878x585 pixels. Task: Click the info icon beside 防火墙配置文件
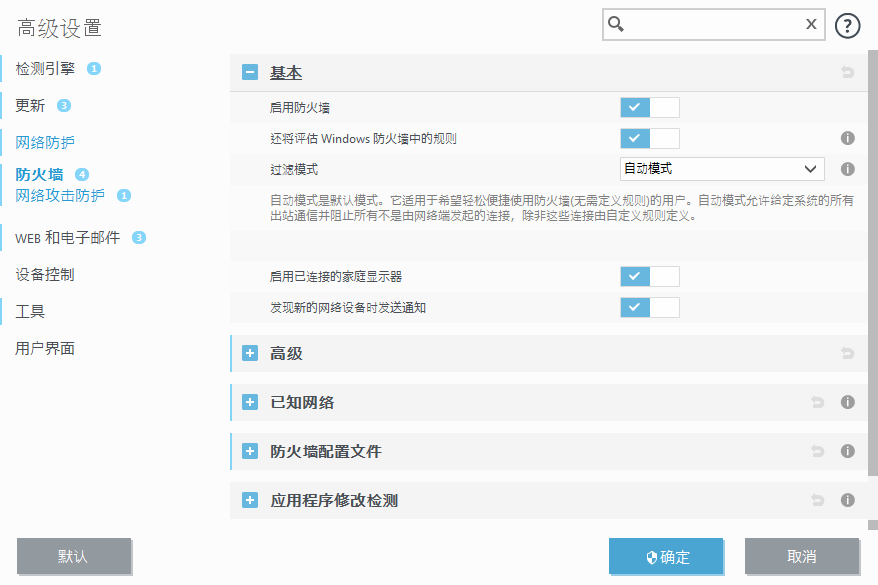pyautogui.click(x=847, y=451)
